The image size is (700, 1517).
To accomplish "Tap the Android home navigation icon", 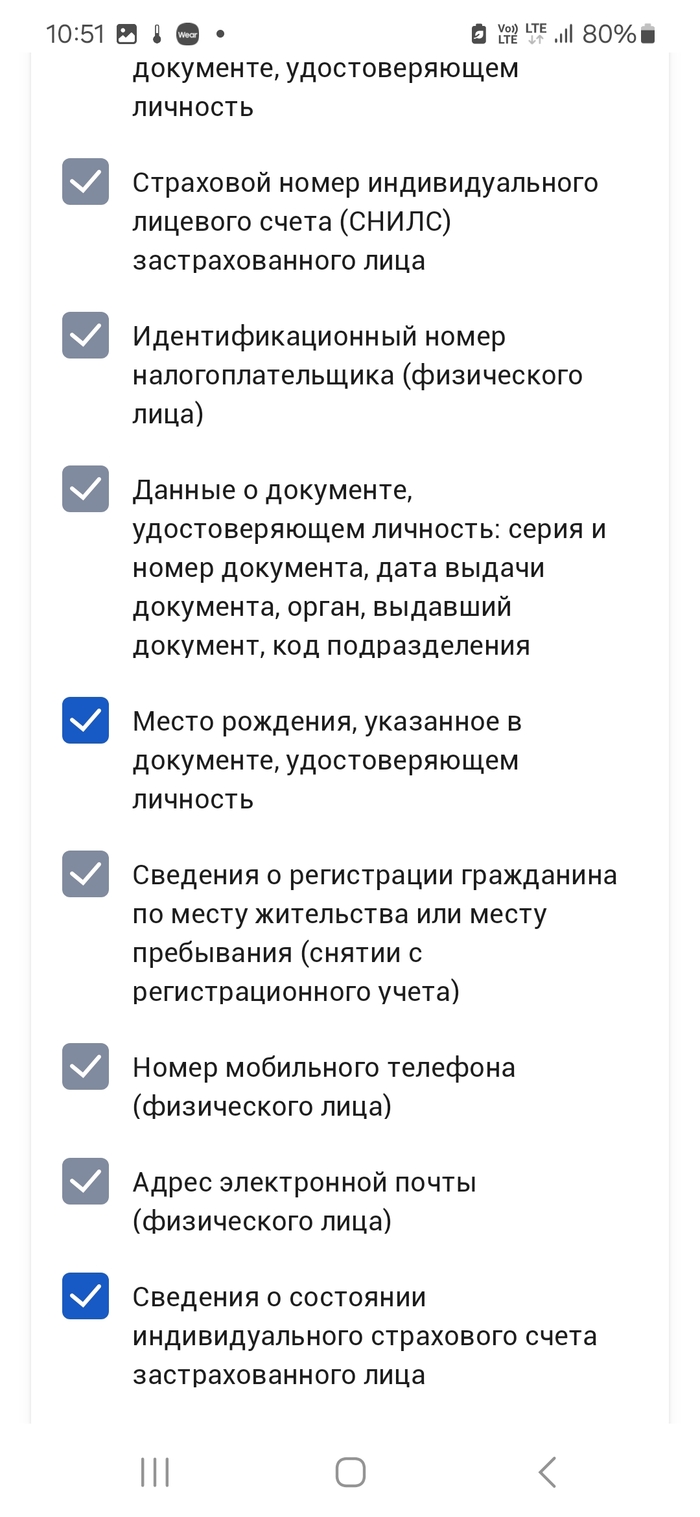I will tap(350, 1472).
